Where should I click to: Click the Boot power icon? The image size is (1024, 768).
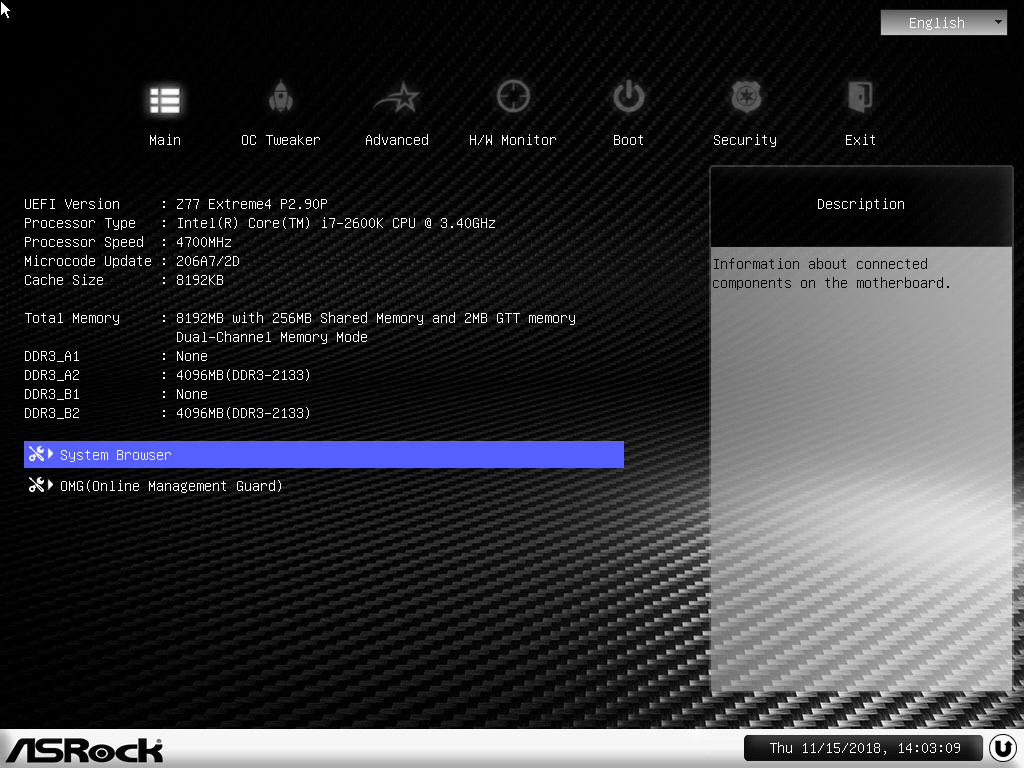tap(629, 97)
